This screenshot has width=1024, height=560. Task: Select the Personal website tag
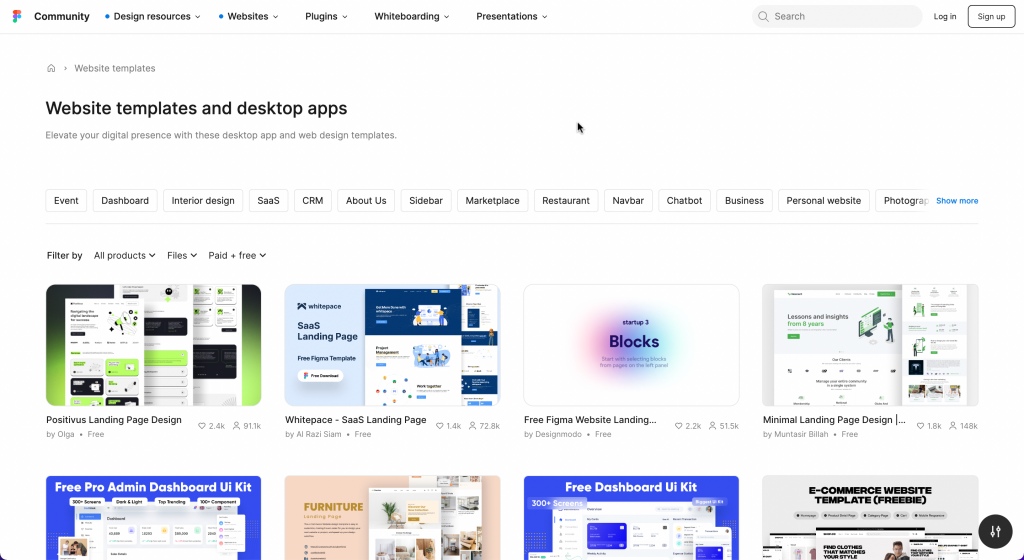[x=824, y=200]
